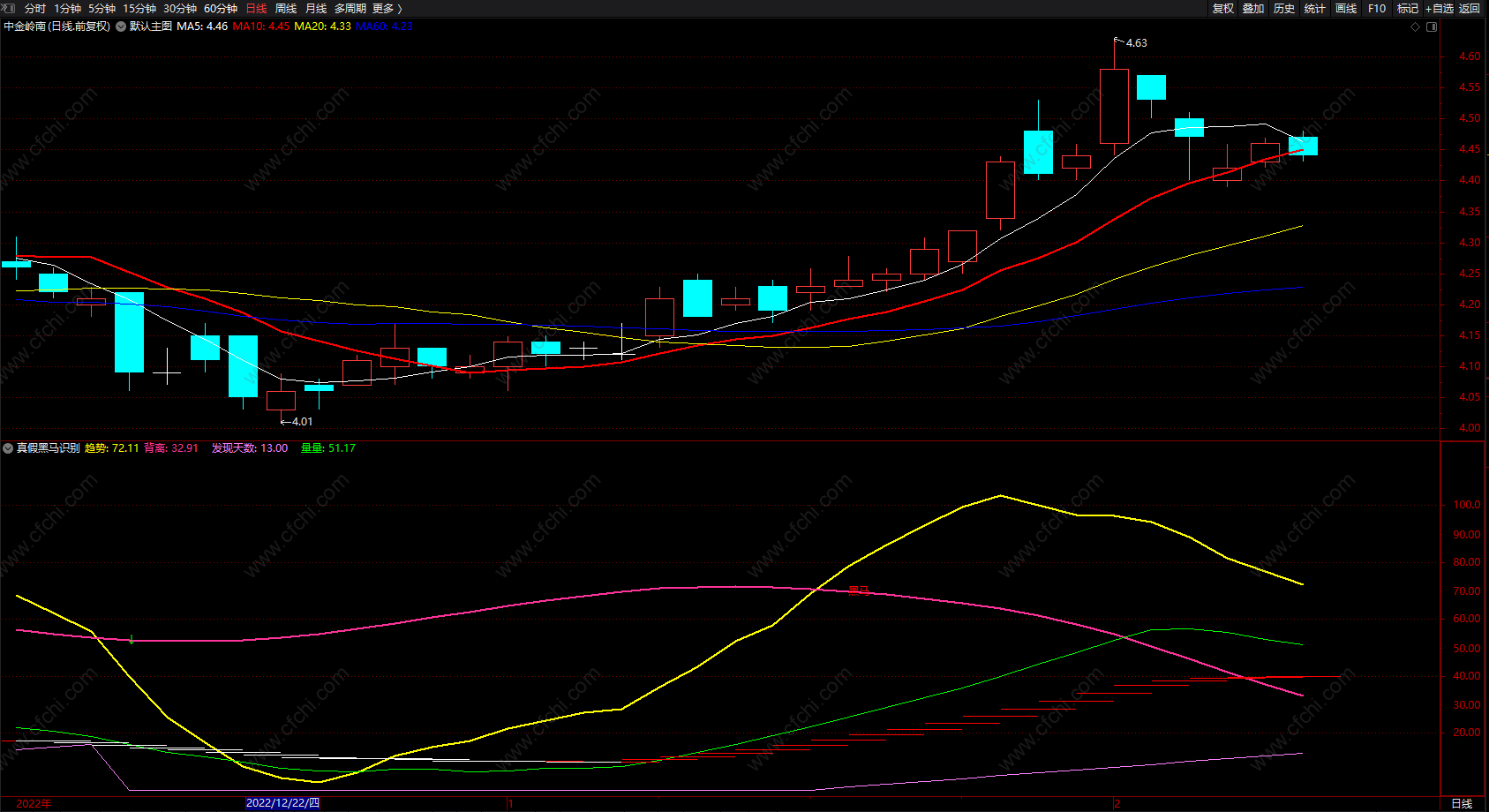Click the MA20: 4.33 readout
Image resolution: width=1489 pixels, height=812 pixels.
click(322, 26)
